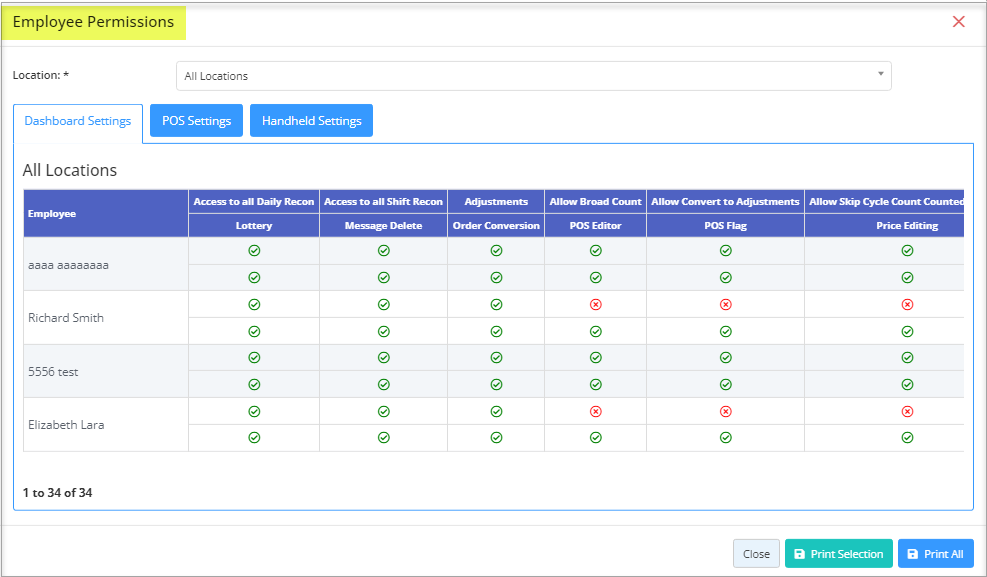Viewport: 987px width, 577px height.
Task: Click aaaa aaaaaaaa's Message Delete checkmark
Action: click(x=383, y=277)
